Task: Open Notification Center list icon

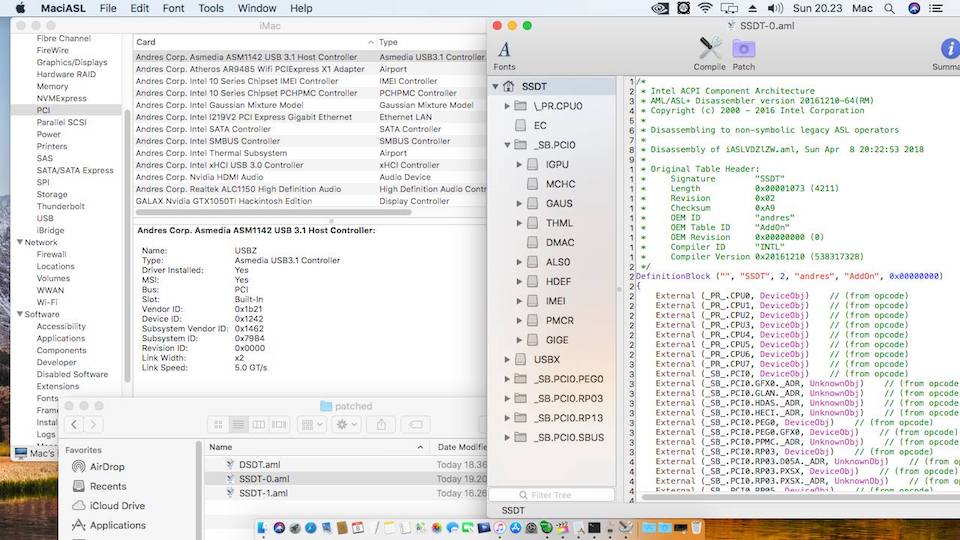Action: coord(936,9)
